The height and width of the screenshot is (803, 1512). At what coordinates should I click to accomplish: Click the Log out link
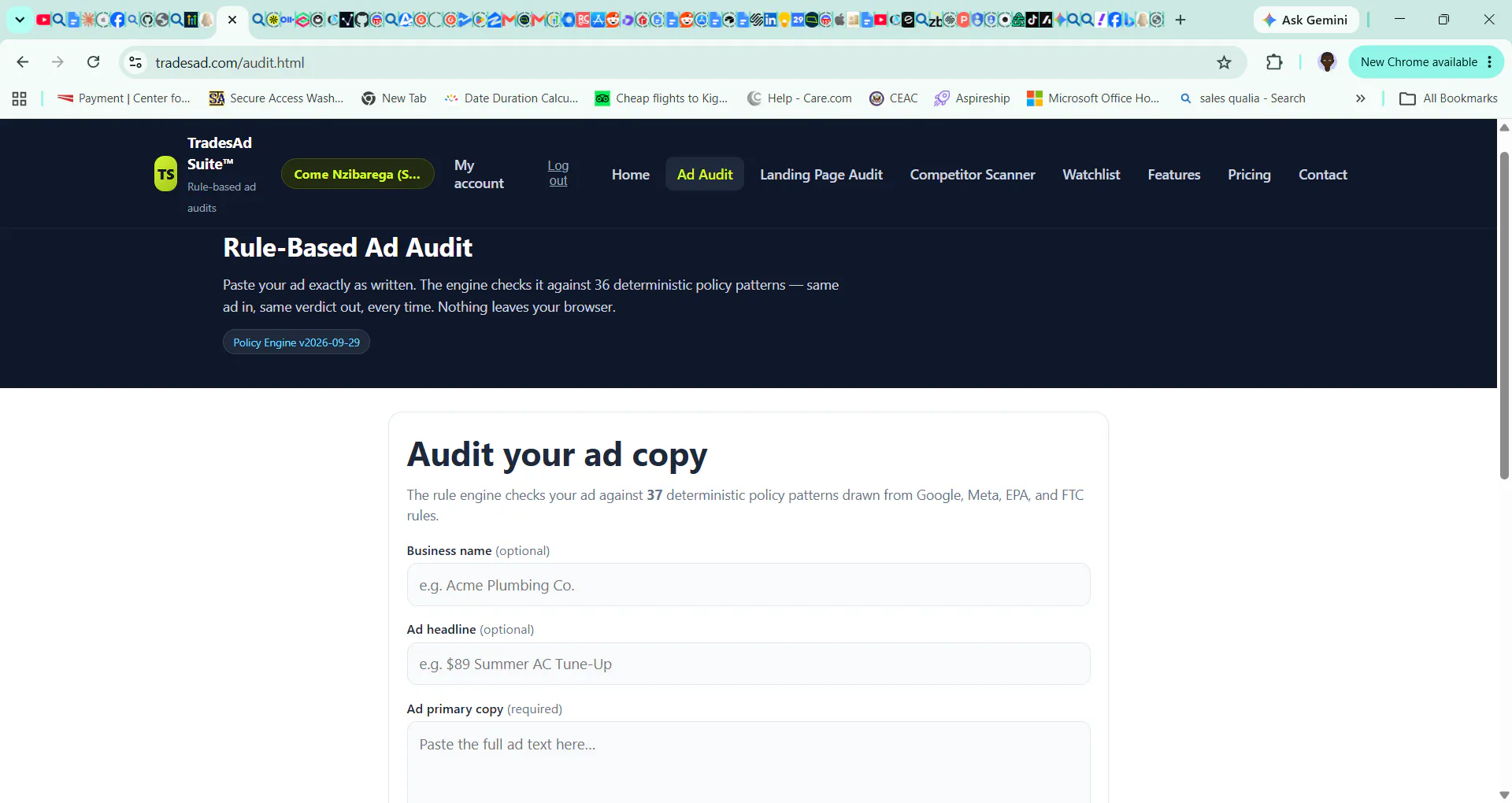558,173
